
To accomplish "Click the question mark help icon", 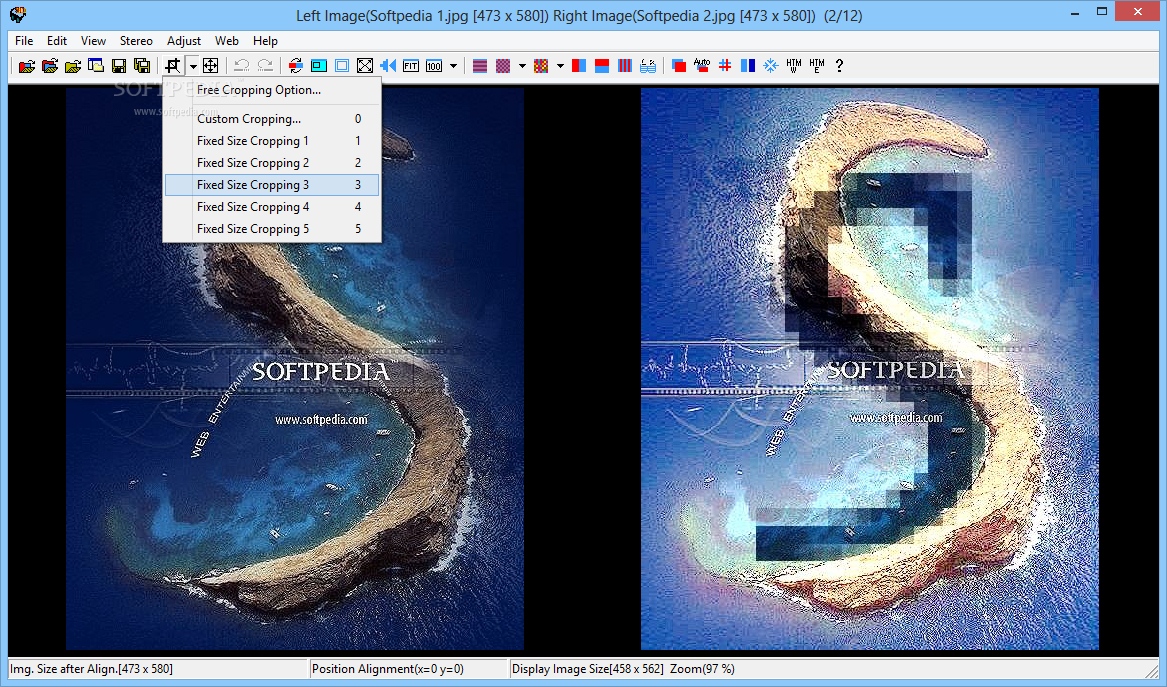I will coord(840,65).
